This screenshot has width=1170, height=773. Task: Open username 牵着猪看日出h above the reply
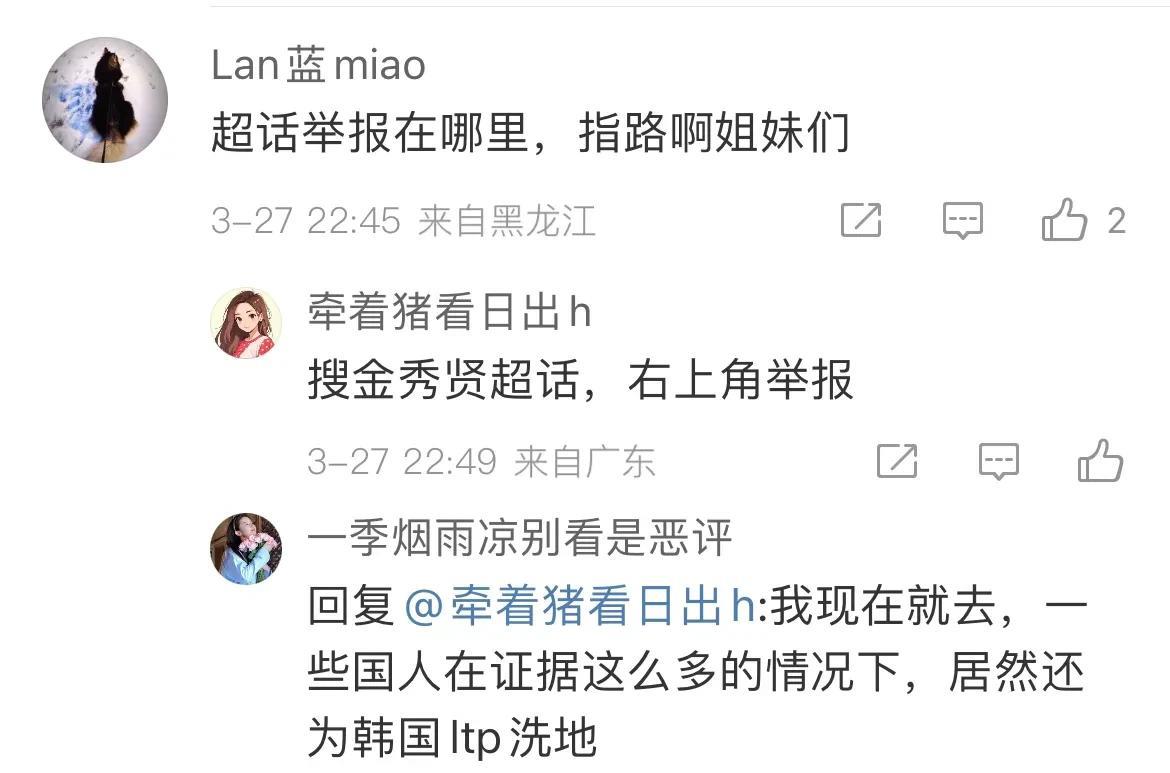[x=449, y=311]
